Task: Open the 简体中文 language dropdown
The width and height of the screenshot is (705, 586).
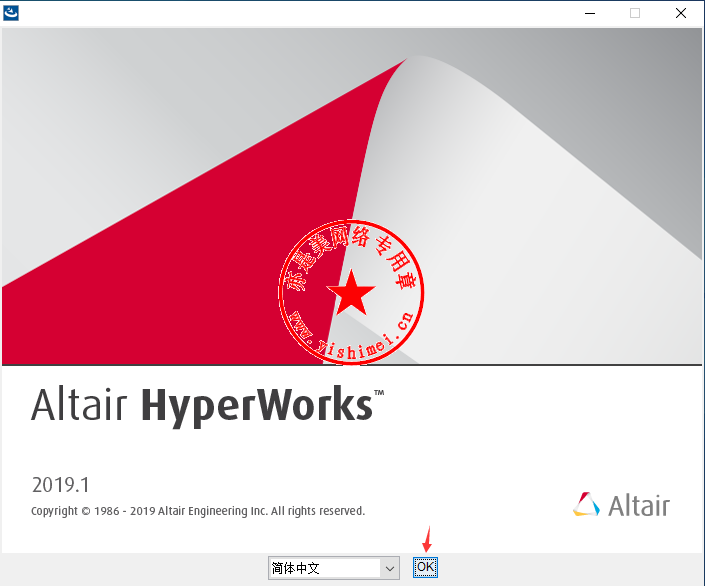Action: 334,568
